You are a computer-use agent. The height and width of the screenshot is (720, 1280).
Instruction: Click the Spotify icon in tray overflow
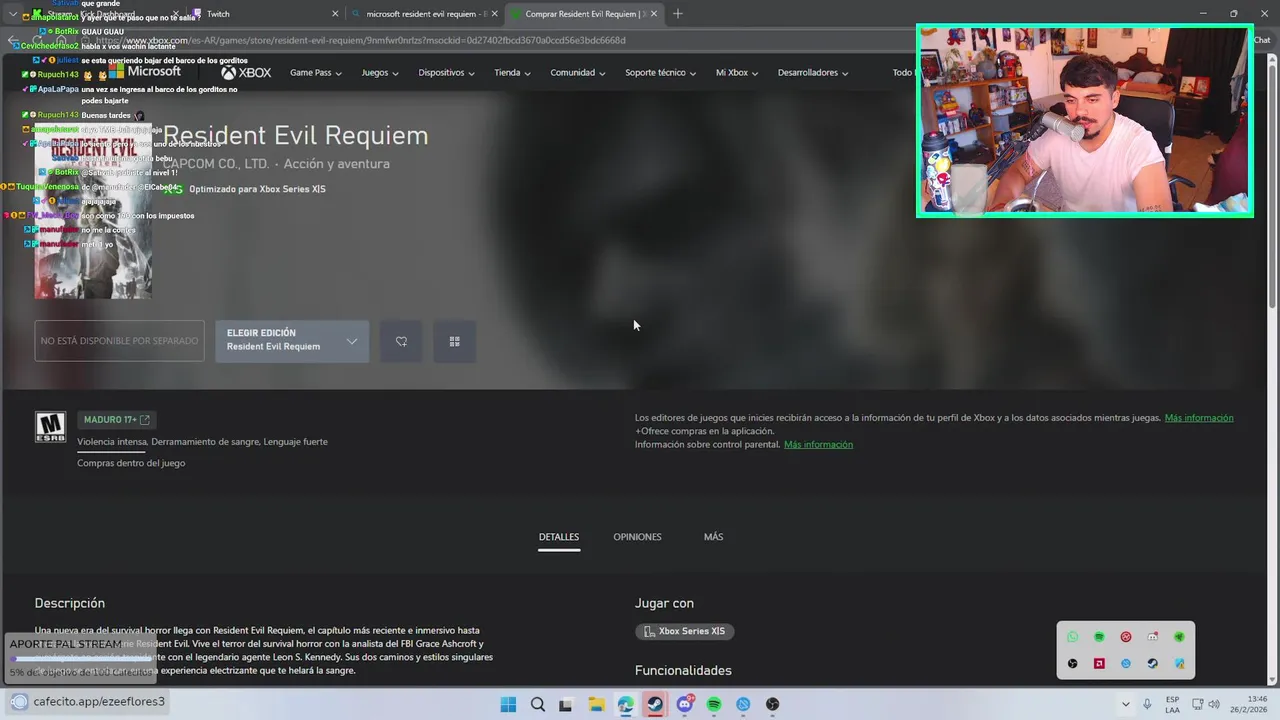1099,637
